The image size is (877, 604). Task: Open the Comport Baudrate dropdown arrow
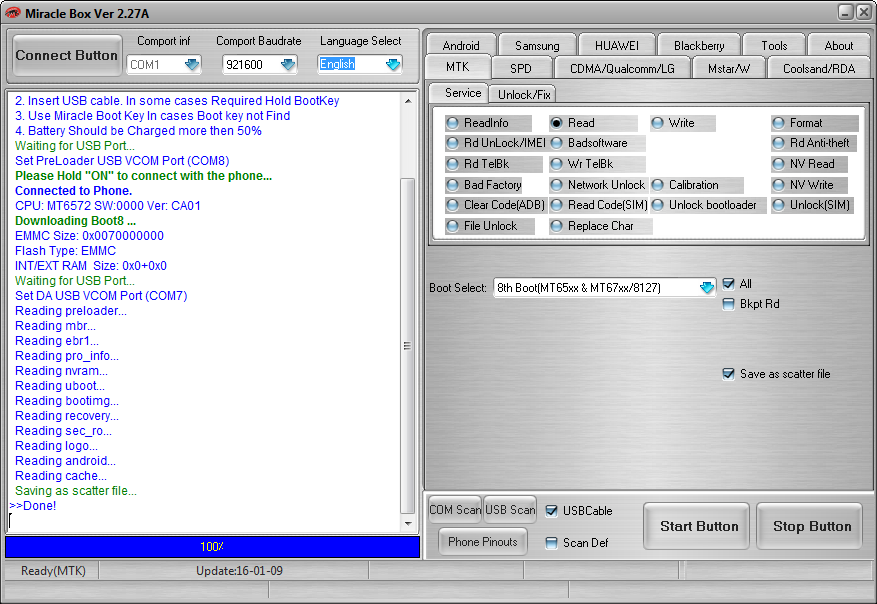[288, 64]
